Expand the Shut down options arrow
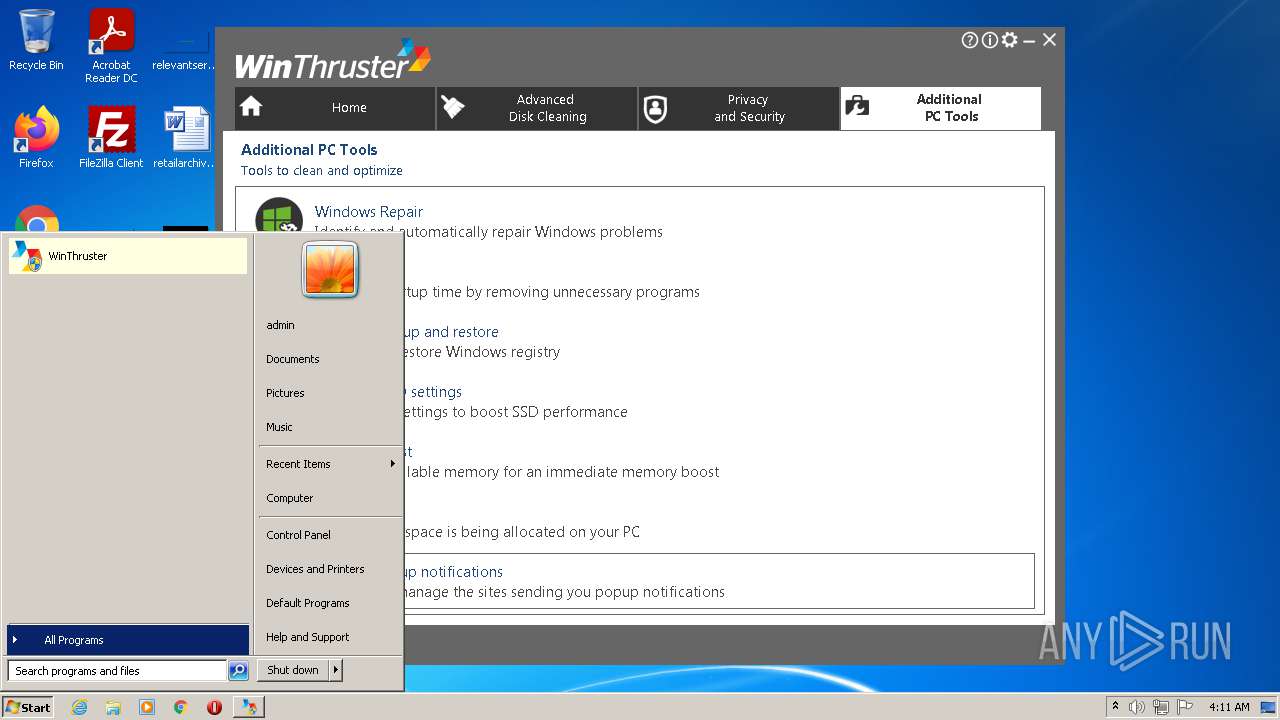1280x720 pixels. (336, 670)
